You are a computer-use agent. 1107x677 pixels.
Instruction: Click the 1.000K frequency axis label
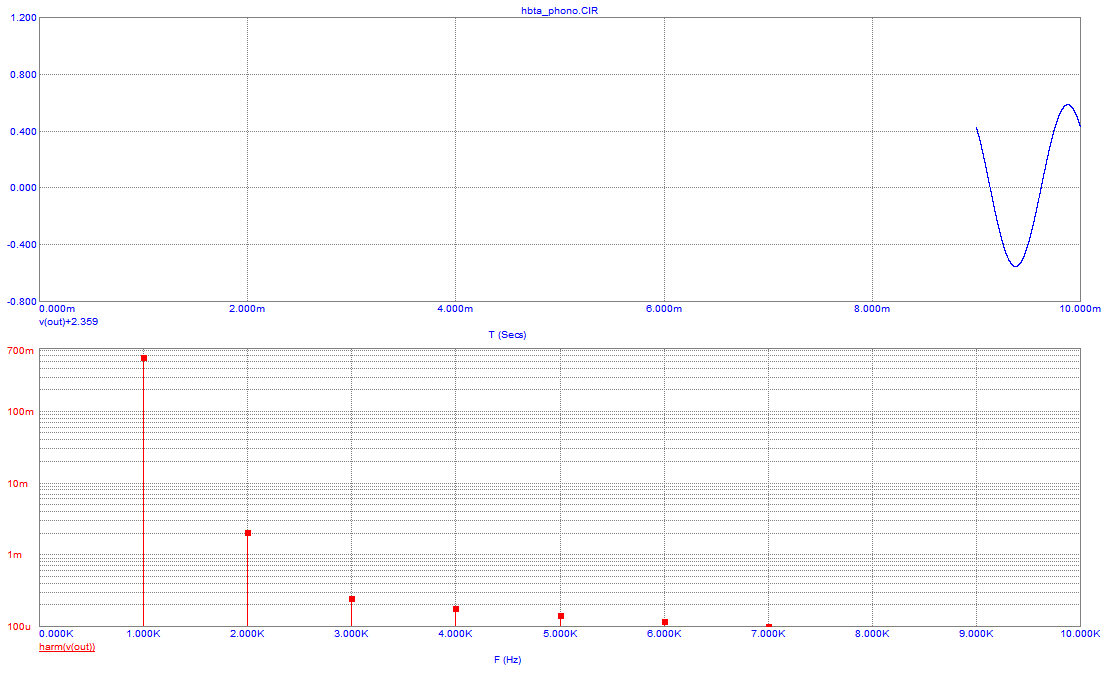[x=143, y=634]
